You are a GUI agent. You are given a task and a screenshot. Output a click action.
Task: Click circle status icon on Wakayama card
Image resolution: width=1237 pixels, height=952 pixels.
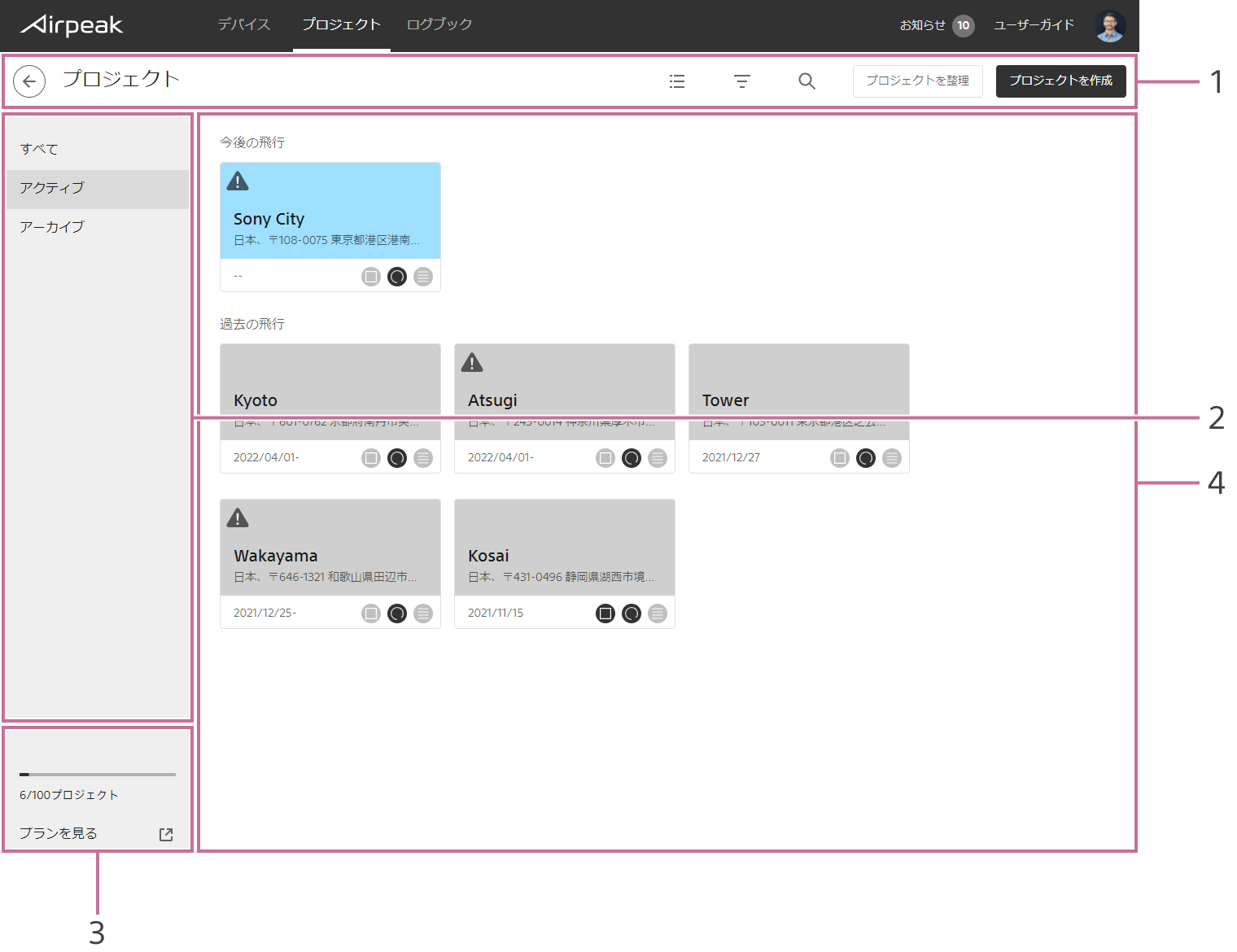click(x=397, y=614)
